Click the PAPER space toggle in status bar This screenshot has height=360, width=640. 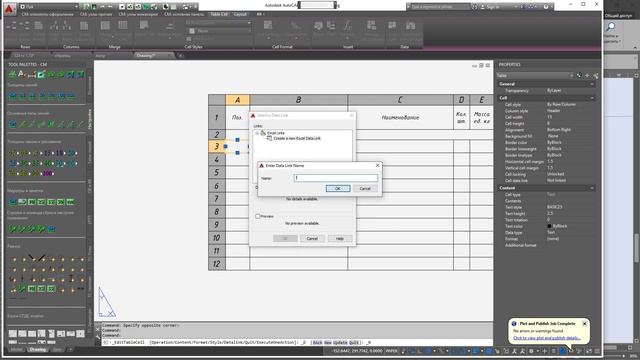[x=391, y=351]
